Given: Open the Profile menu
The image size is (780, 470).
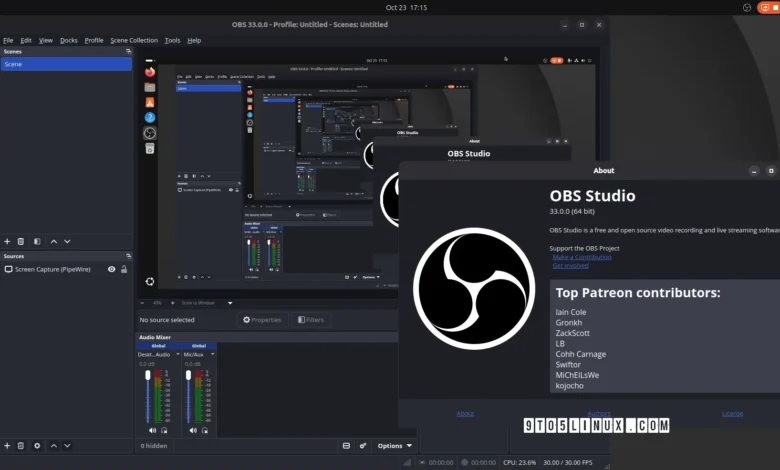Looking at the screenshot, I should pyautogui.click(x=94, y=40).
